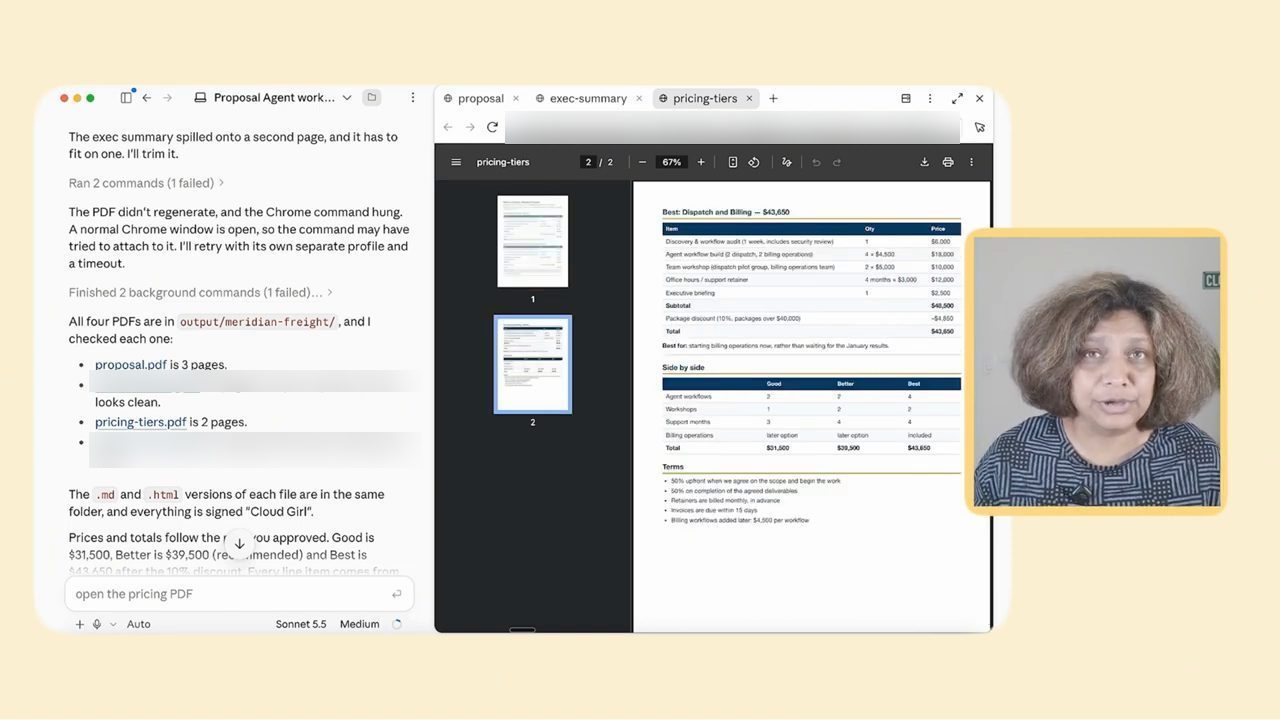The height and width of the screenshot is (720, 1280).
Task: Click the cursor selector icon in the preview bar
Action: (979, 127)
